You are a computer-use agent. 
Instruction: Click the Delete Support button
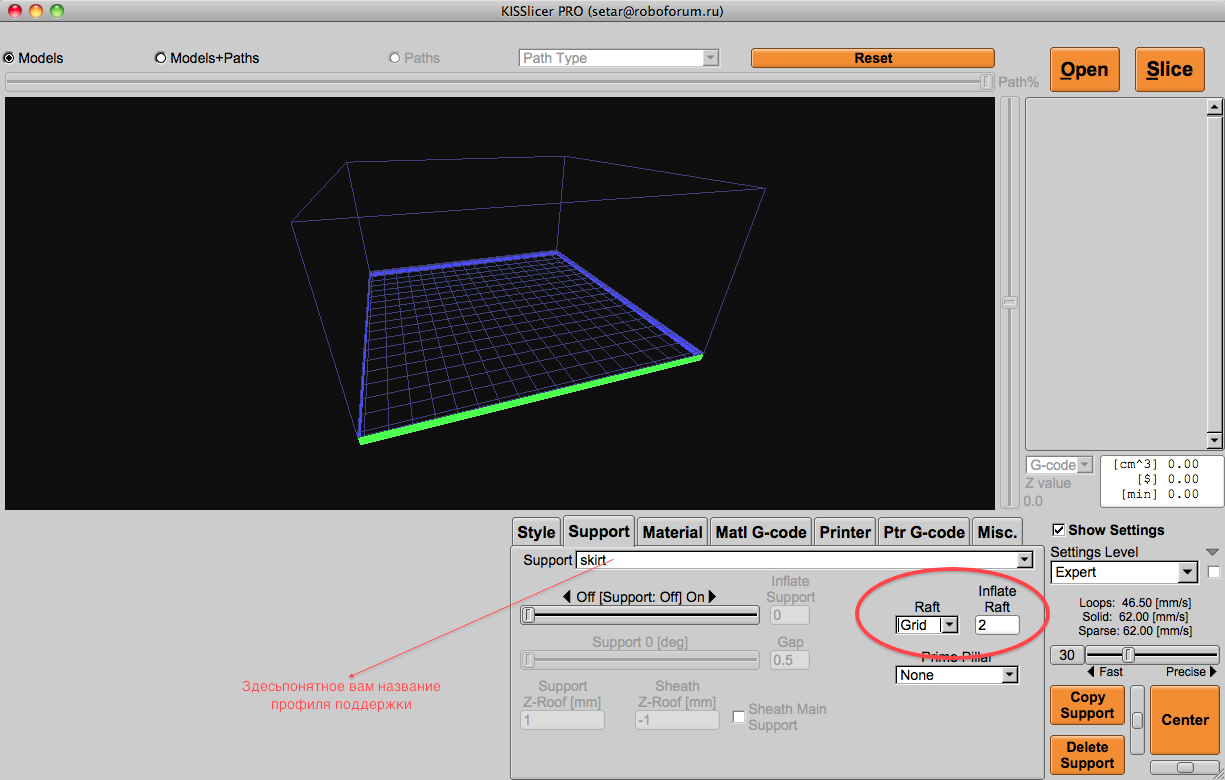click(x=1087, y=755)
